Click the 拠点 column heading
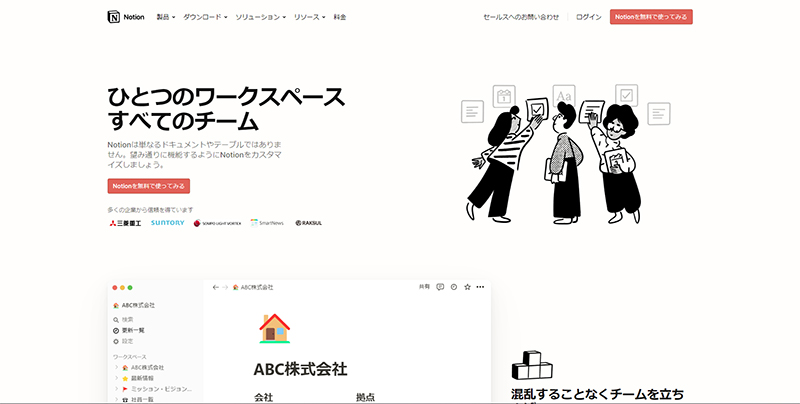This screenshot has width=800, height=404. [x=365, y=397]
